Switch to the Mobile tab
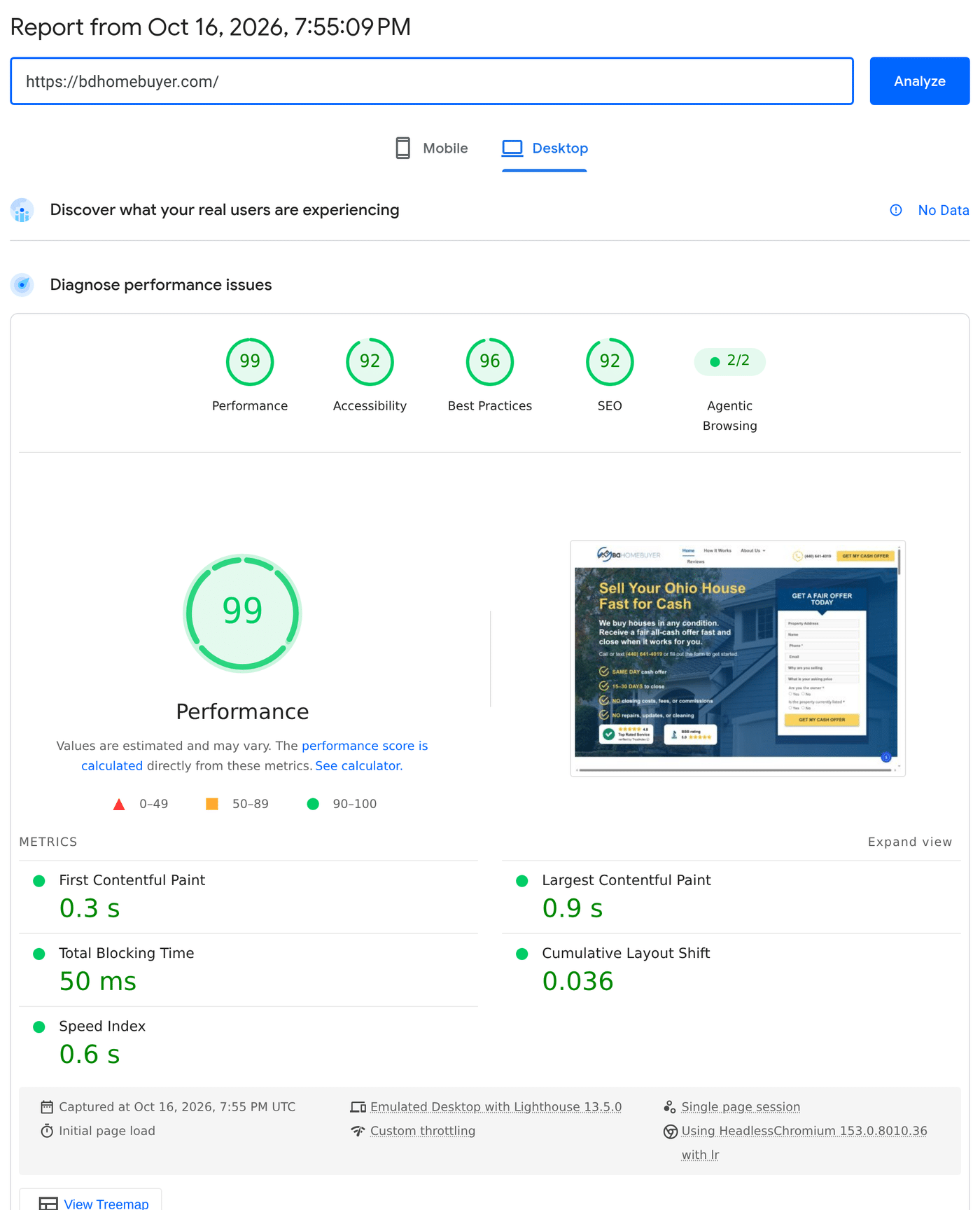Viewport: 980px width, 1210px height. click(x=431, y=148)
